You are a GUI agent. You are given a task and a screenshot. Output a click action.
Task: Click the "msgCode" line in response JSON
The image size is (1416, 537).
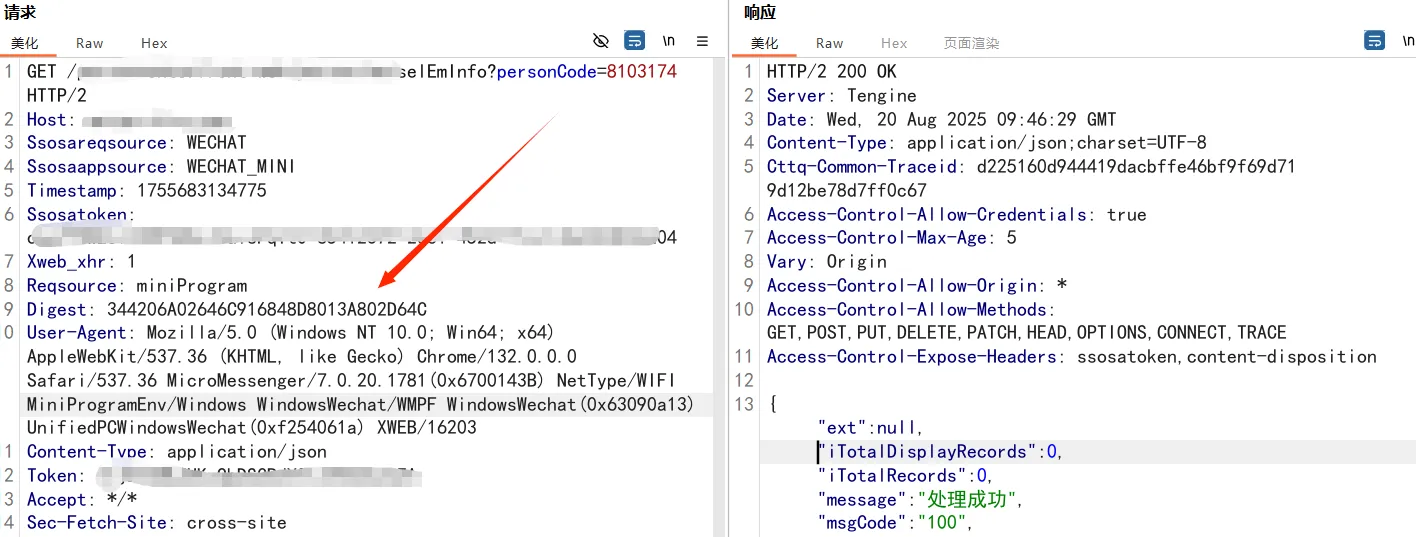click(x=894, y=523)
